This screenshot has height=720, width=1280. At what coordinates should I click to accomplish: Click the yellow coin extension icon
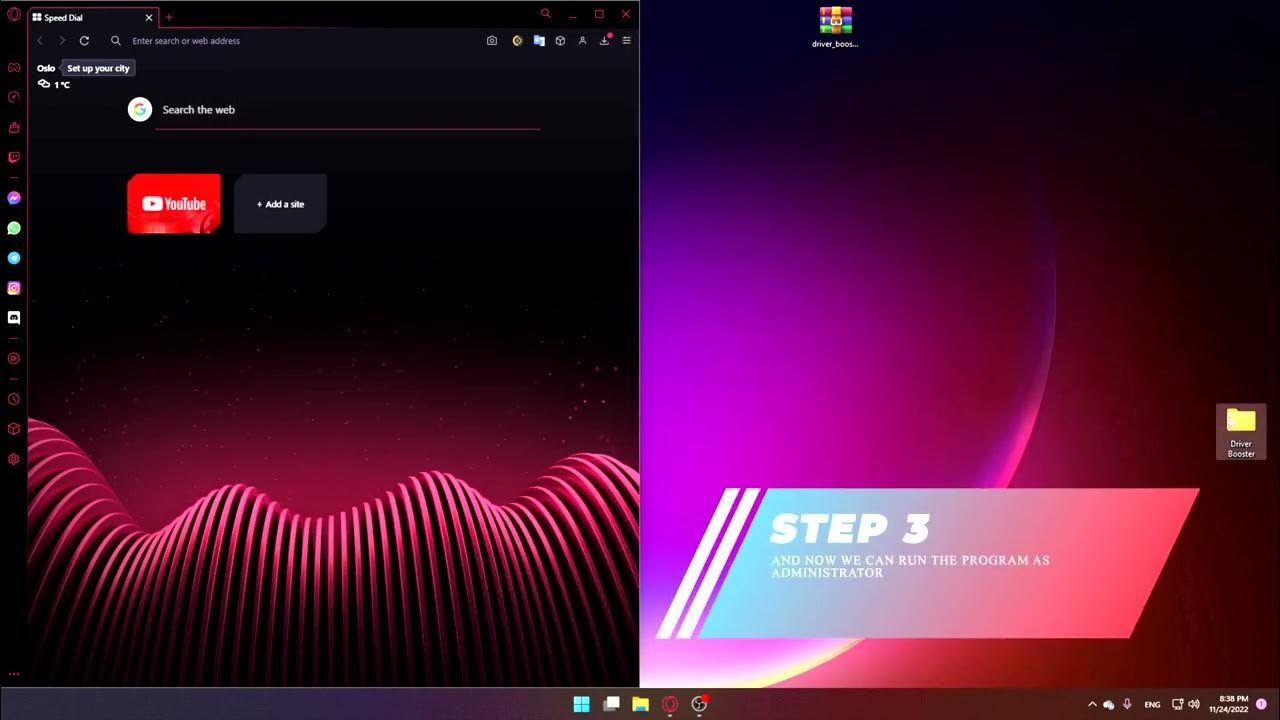[x=517, y=41]
